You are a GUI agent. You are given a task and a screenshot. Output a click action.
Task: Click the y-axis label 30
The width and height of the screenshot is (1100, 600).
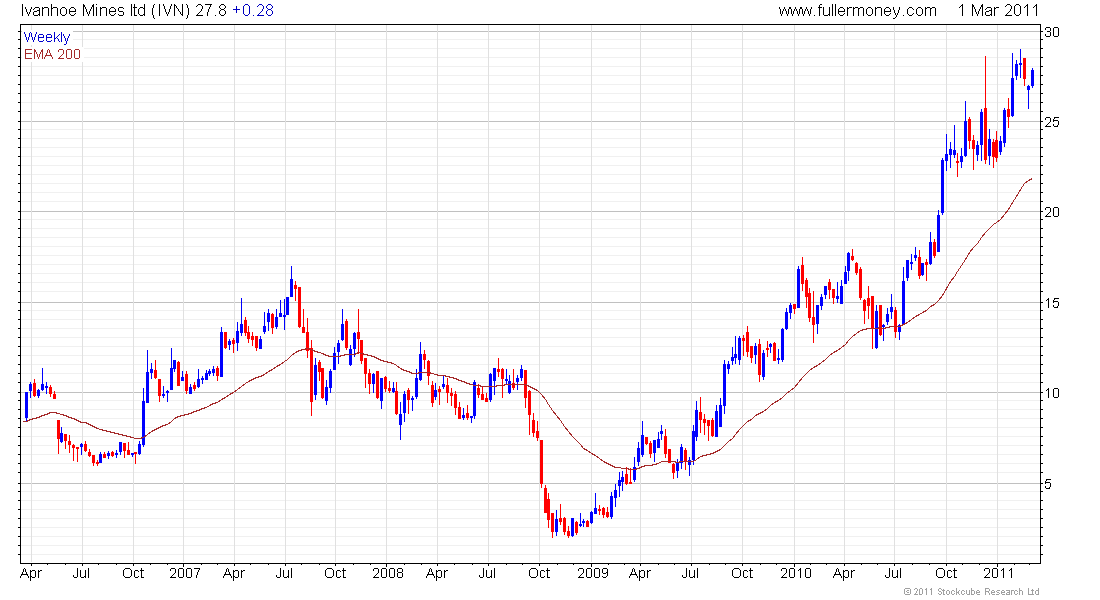coord(1052,32)
